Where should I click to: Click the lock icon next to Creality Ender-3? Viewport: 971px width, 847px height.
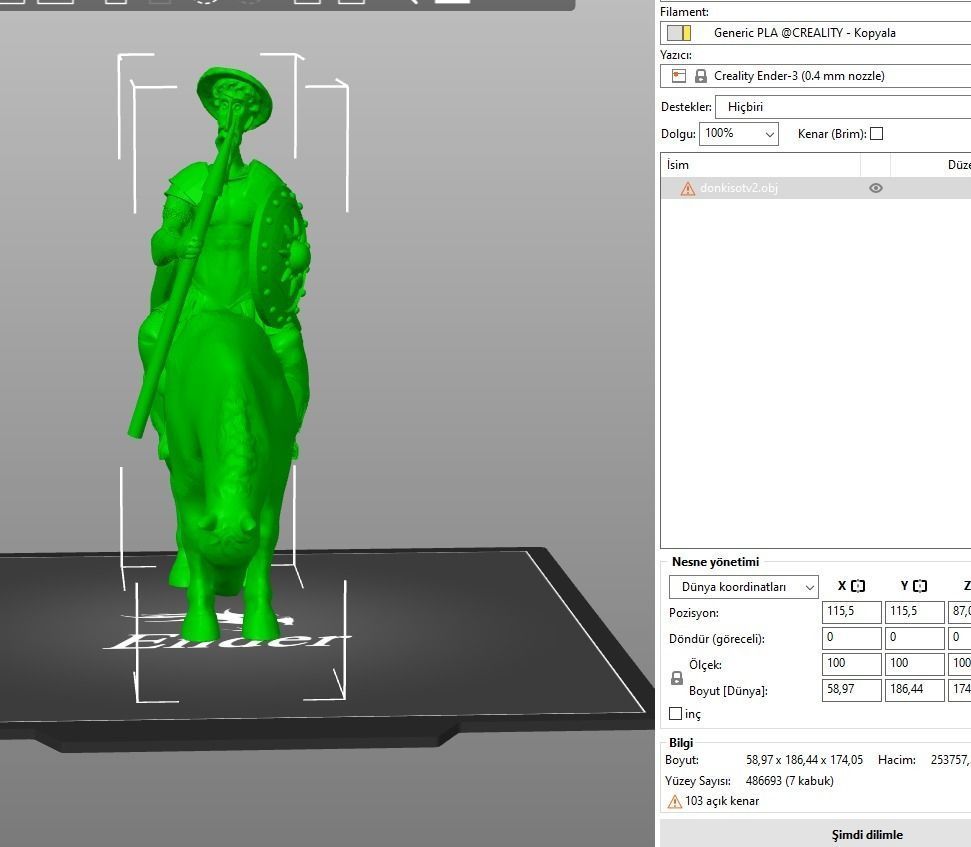[x=700, y=76]
